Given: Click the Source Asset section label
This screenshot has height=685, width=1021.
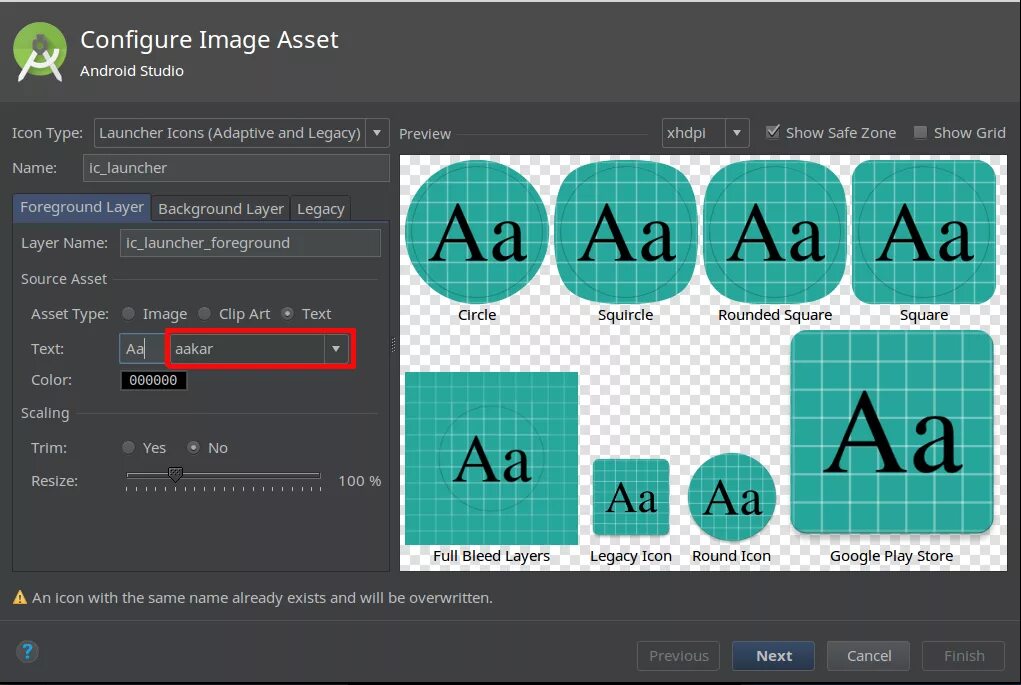Looking at the screenshot, I should click(x=64, y=279).
